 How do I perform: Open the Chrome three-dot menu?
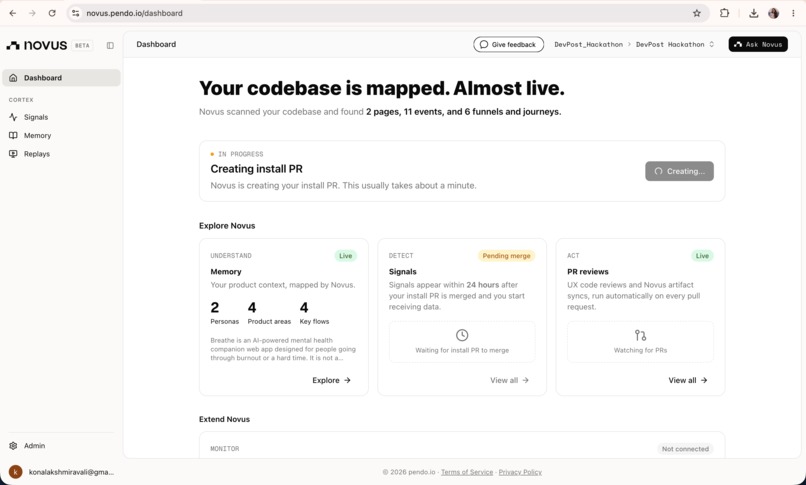(793, 13)
